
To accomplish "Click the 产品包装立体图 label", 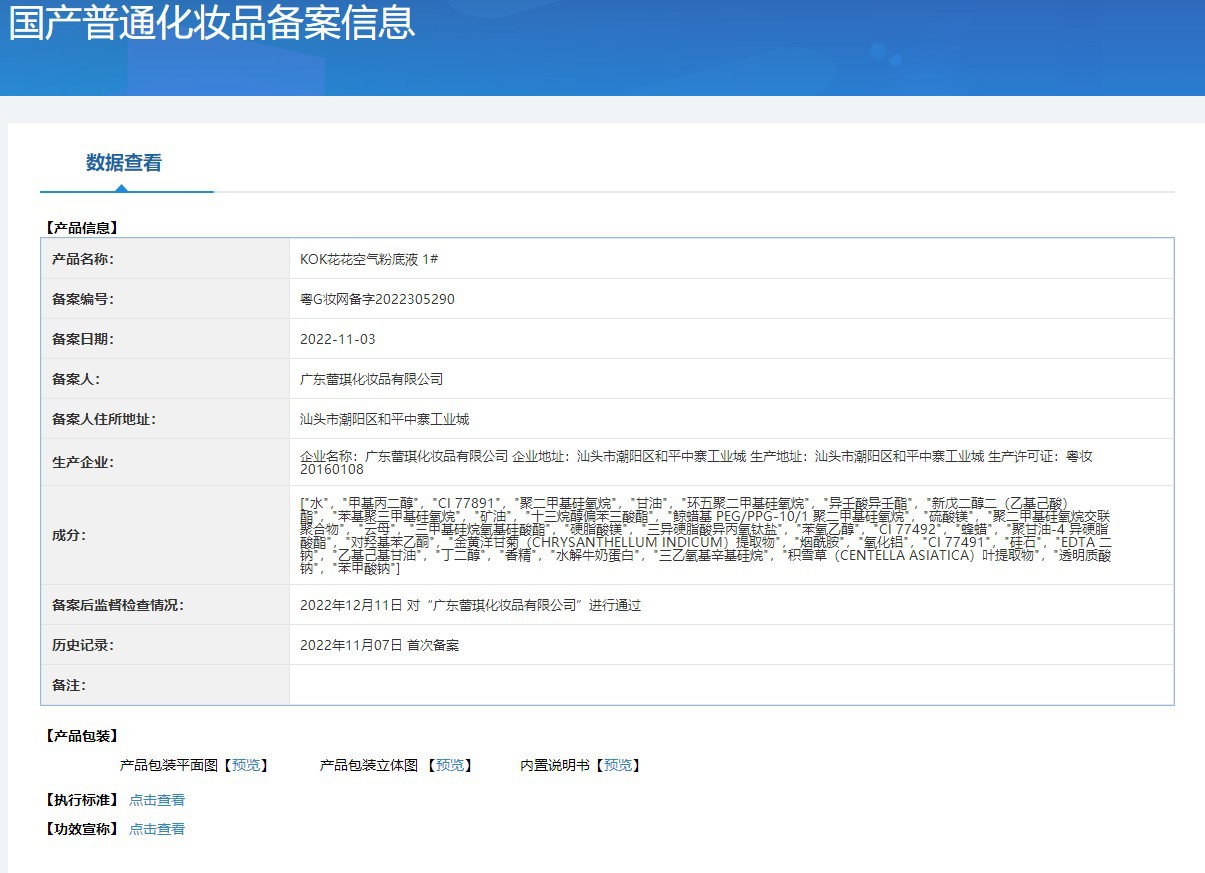I will pyautogui.click(x=369, y=765).
